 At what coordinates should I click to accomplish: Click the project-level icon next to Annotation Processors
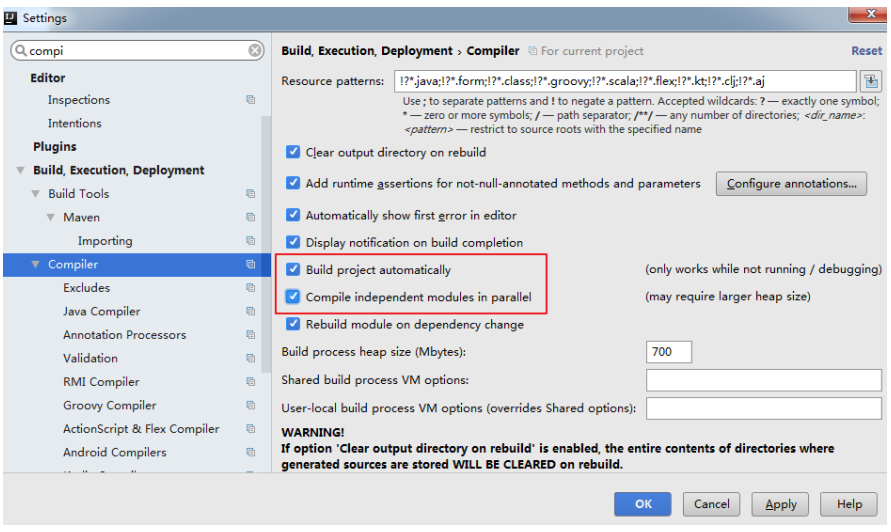pyautogui.click(x=250, y=335)
